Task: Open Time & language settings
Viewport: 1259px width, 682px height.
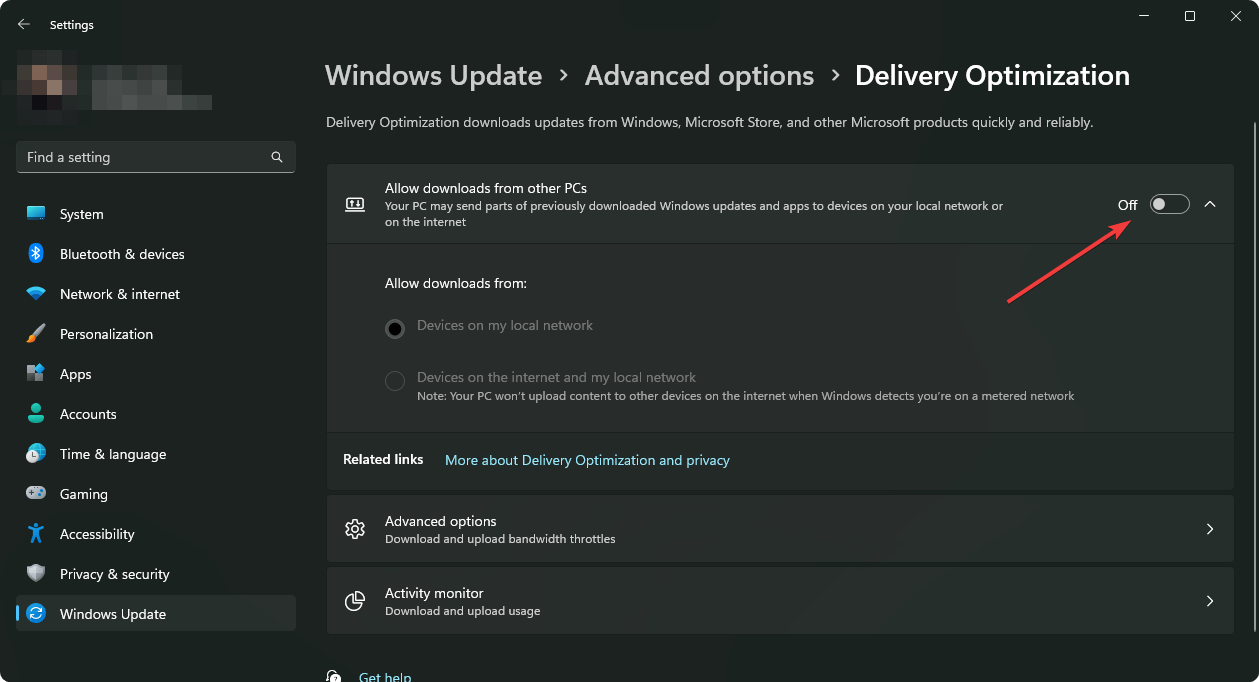Action: [x=156, y=454]
